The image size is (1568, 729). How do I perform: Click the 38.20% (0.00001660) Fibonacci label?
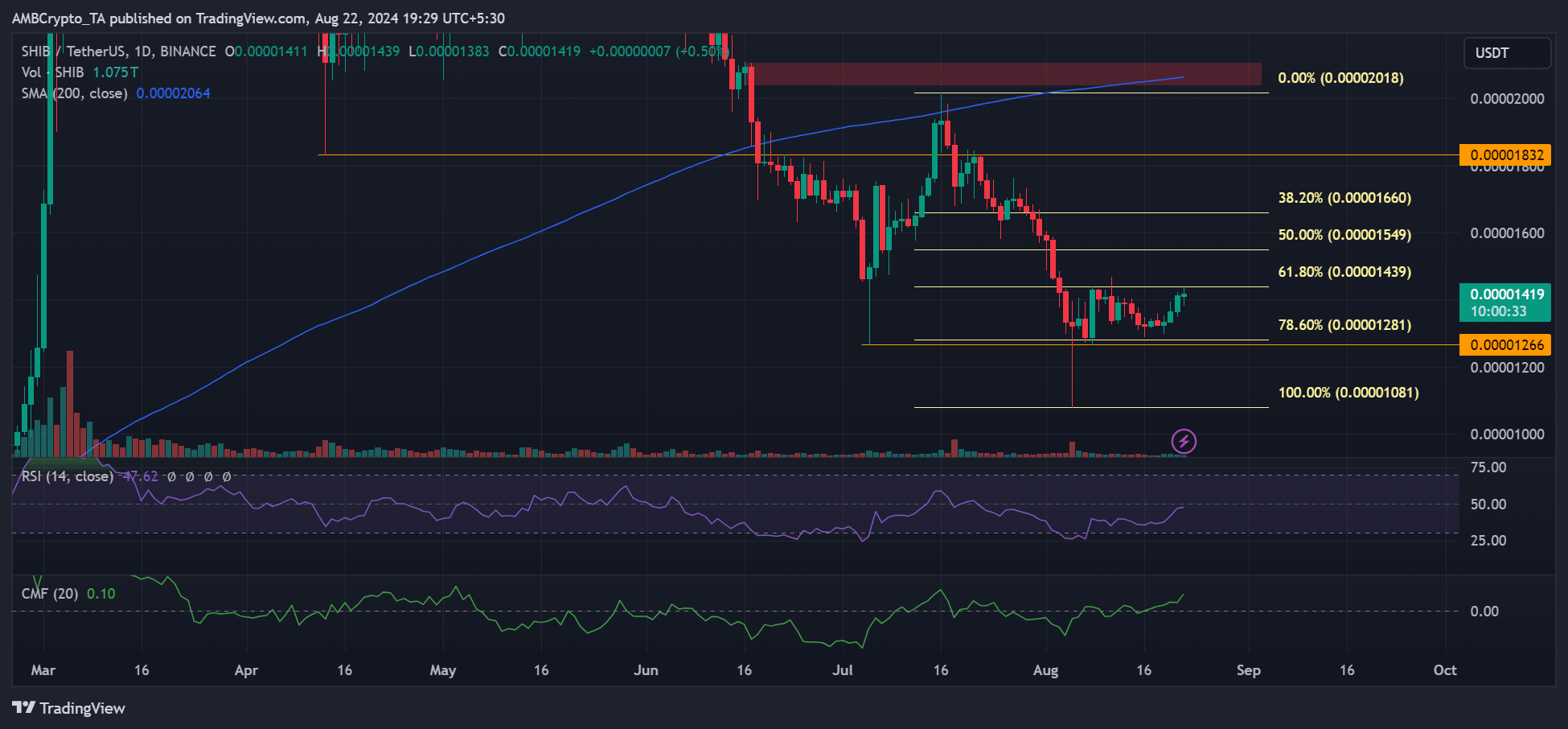click(1344, 198)
